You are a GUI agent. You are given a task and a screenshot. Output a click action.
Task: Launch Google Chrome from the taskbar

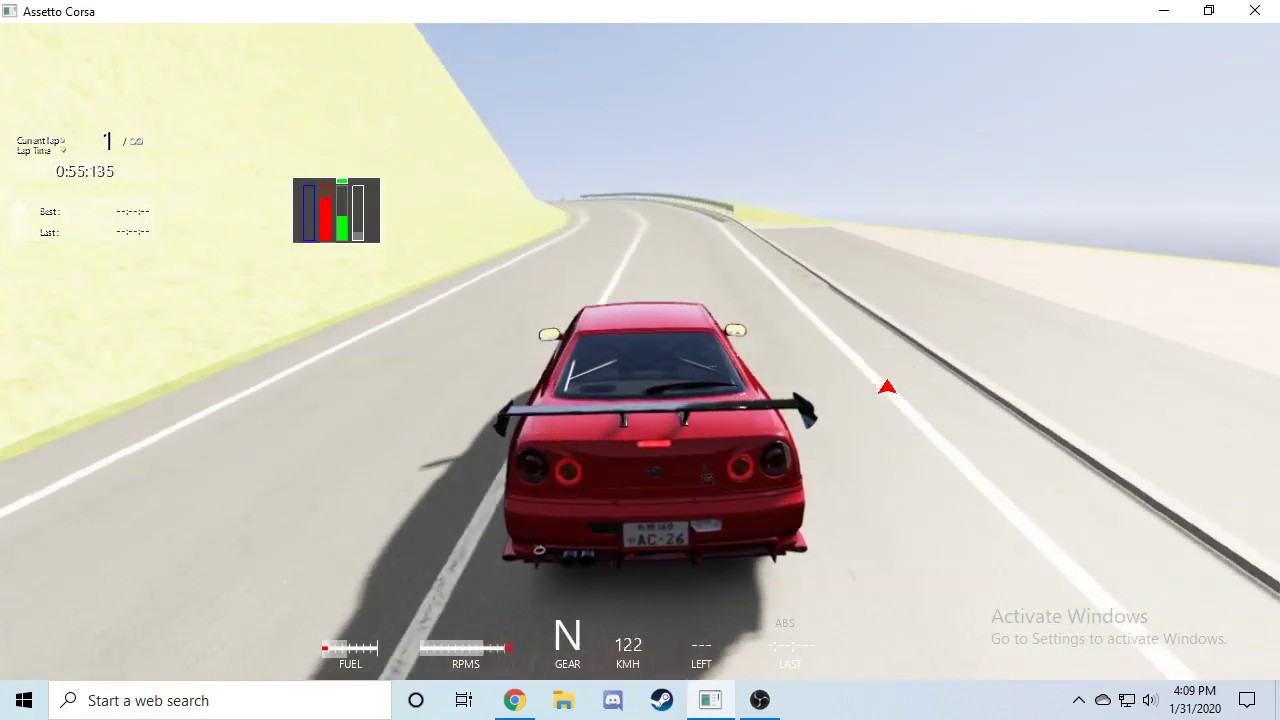coord(514,700)
